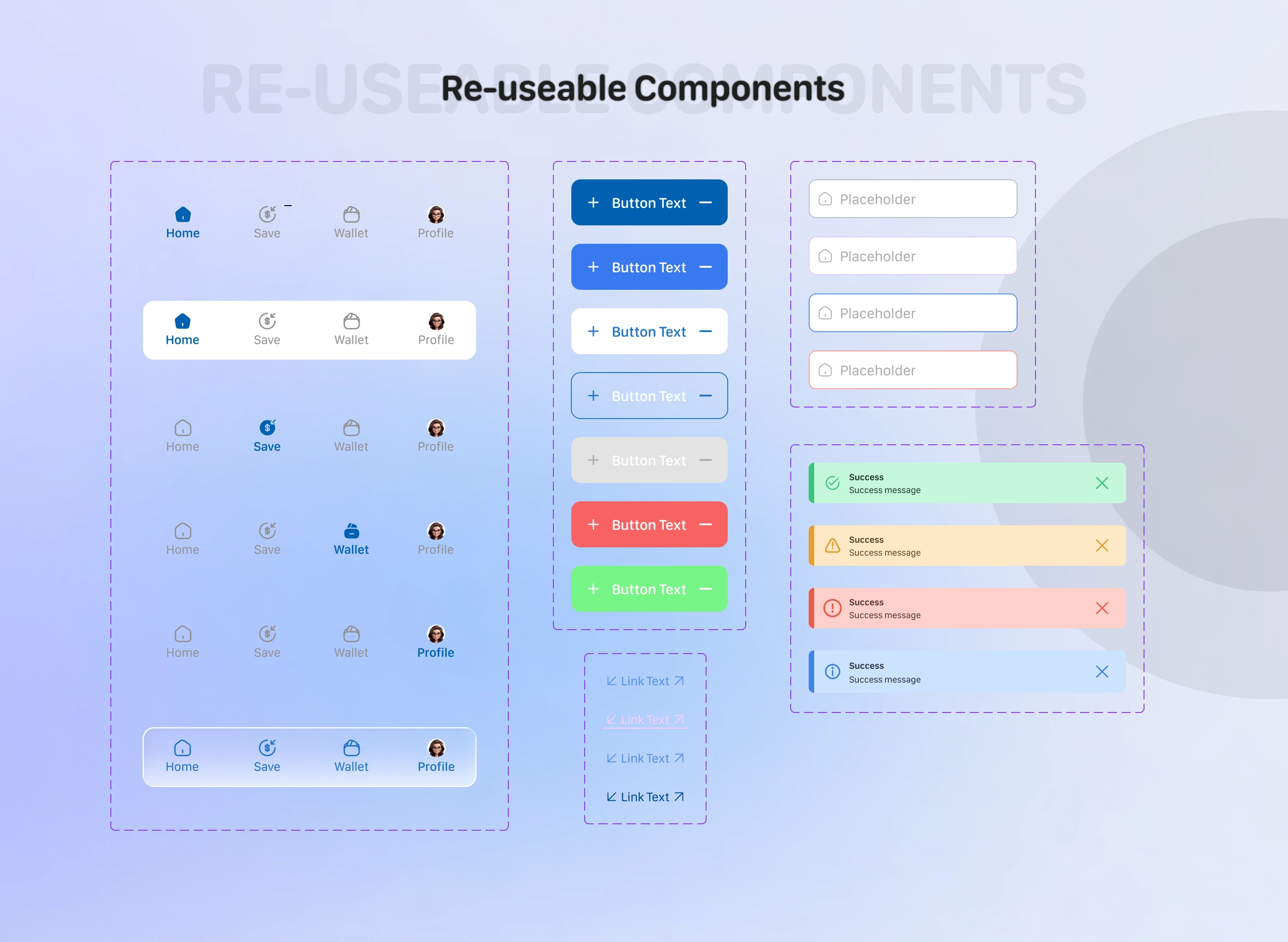The image size is (1288, 942).
Task: Click the minus icon on the green button
Action: [705, 589]
